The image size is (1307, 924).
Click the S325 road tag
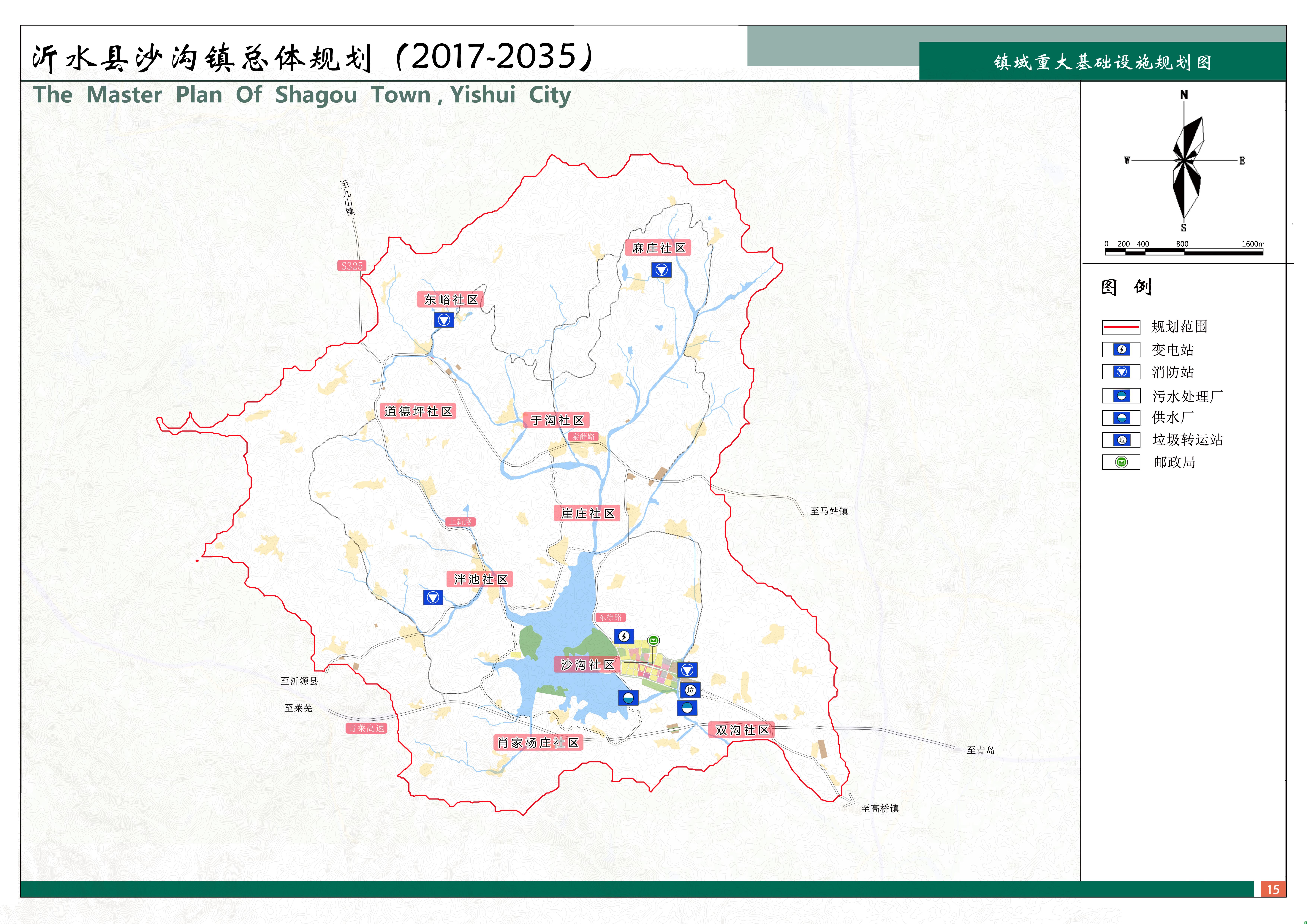point(352,266)
